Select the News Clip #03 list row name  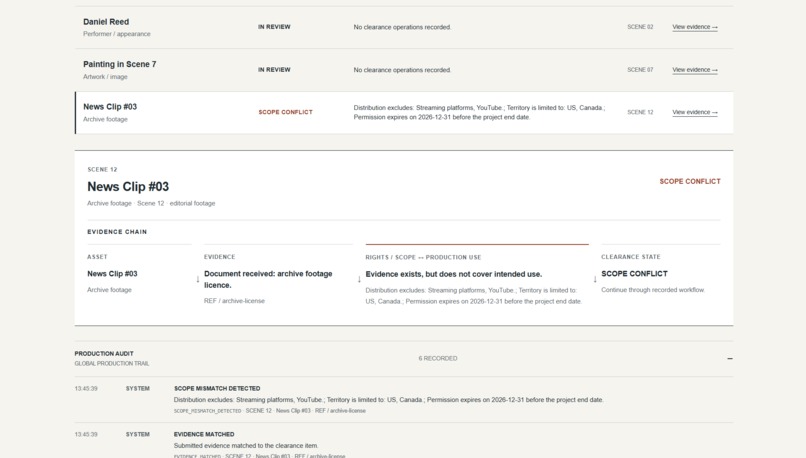(110, 106)
